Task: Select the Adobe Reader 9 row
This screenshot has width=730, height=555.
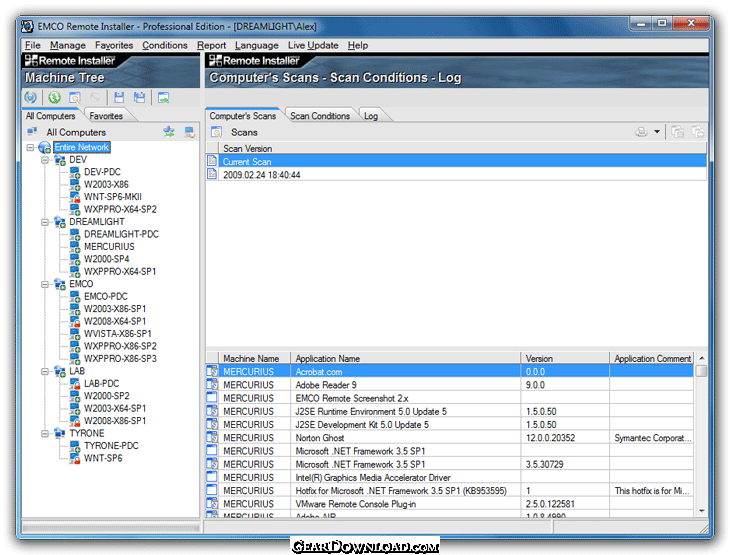Action: (450, 385)
